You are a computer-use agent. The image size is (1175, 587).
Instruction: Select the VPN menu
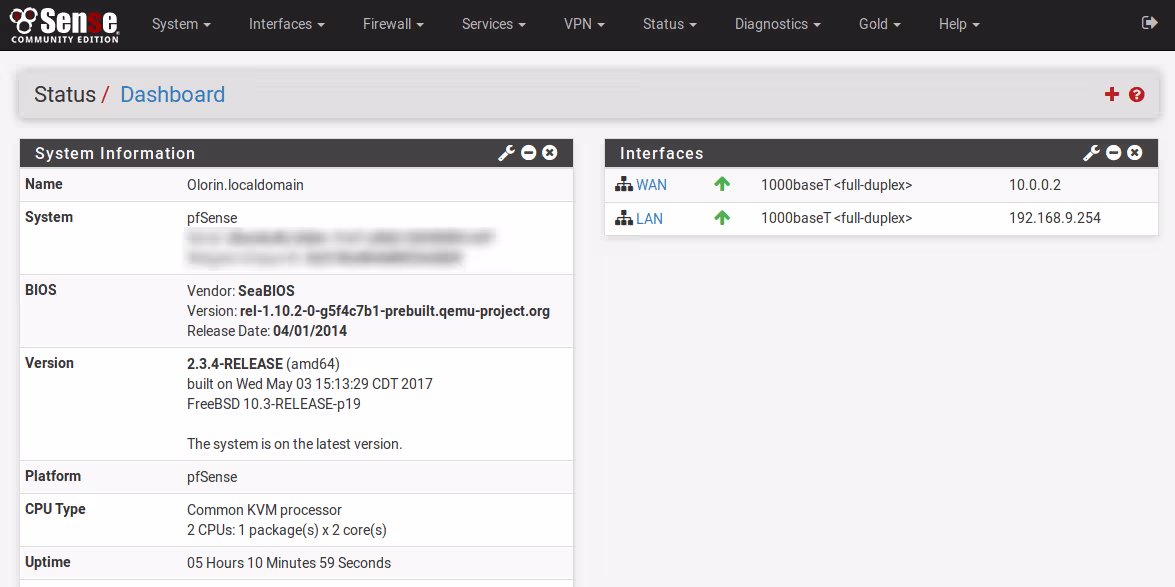tap(584, 24)
